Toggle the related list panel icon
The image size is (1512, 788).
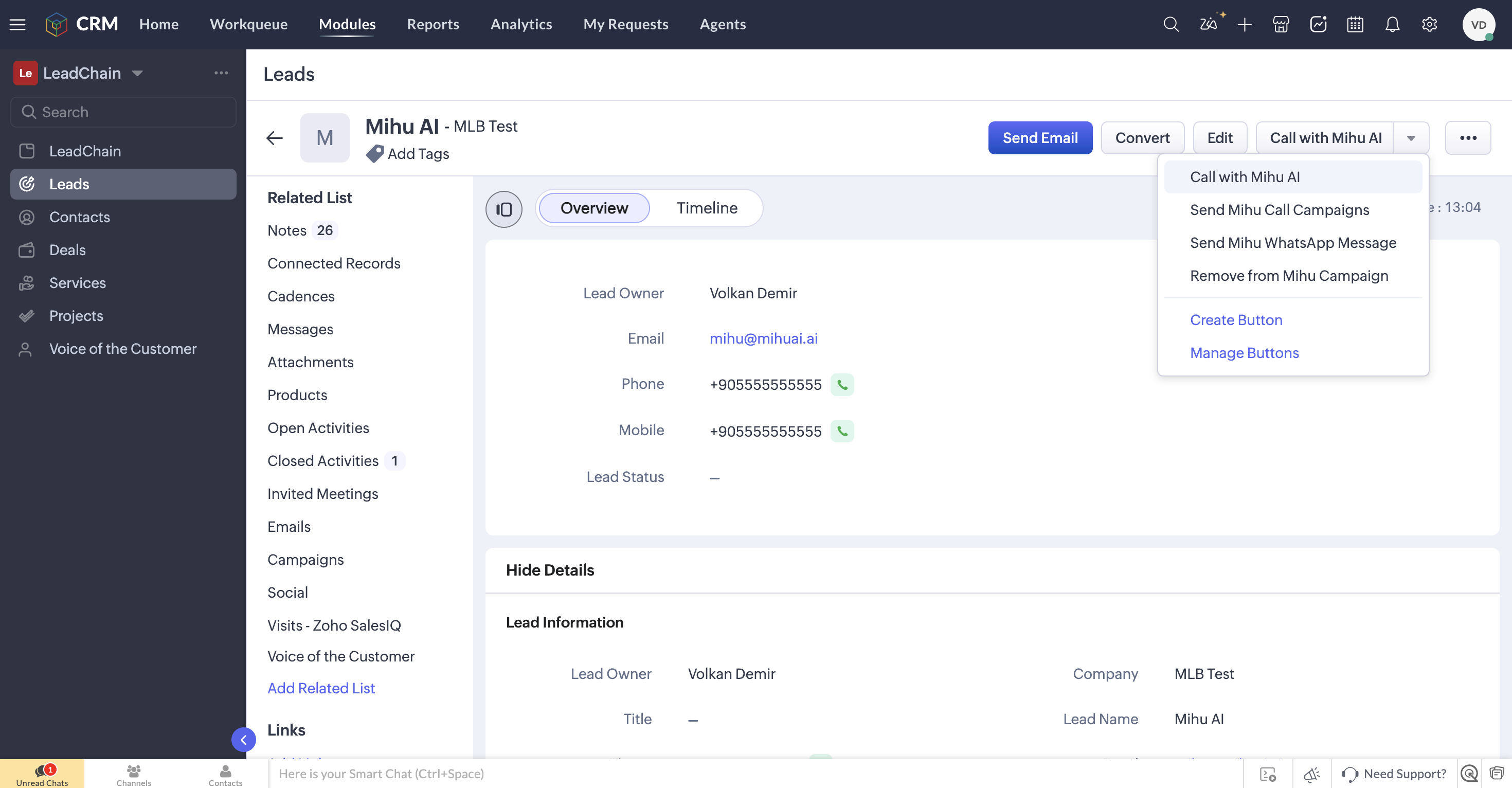click(503, 209)
